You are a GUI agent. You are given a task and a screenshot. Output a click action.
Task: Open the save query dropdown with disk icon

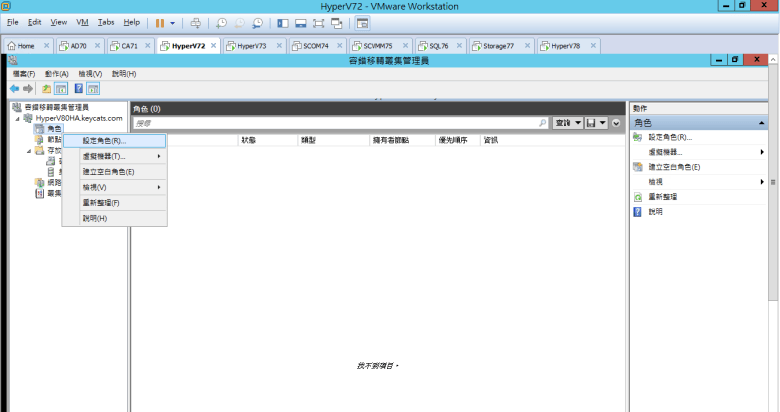click(x=597, y=122)
